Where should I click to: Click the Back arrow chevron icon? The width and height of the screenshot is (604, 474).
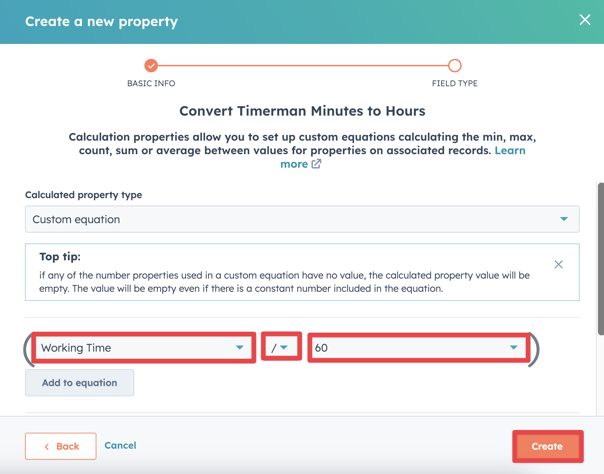(x=46, y=446)
